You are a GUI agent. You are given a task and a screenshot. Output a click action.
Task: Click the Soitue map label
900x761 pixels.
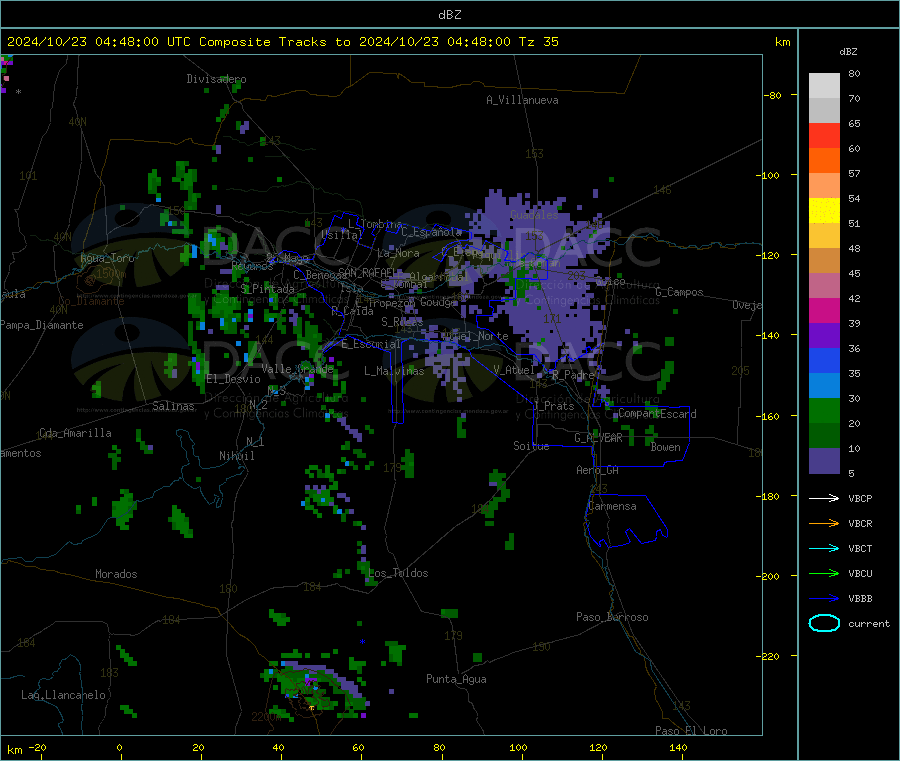coord(531,446)
